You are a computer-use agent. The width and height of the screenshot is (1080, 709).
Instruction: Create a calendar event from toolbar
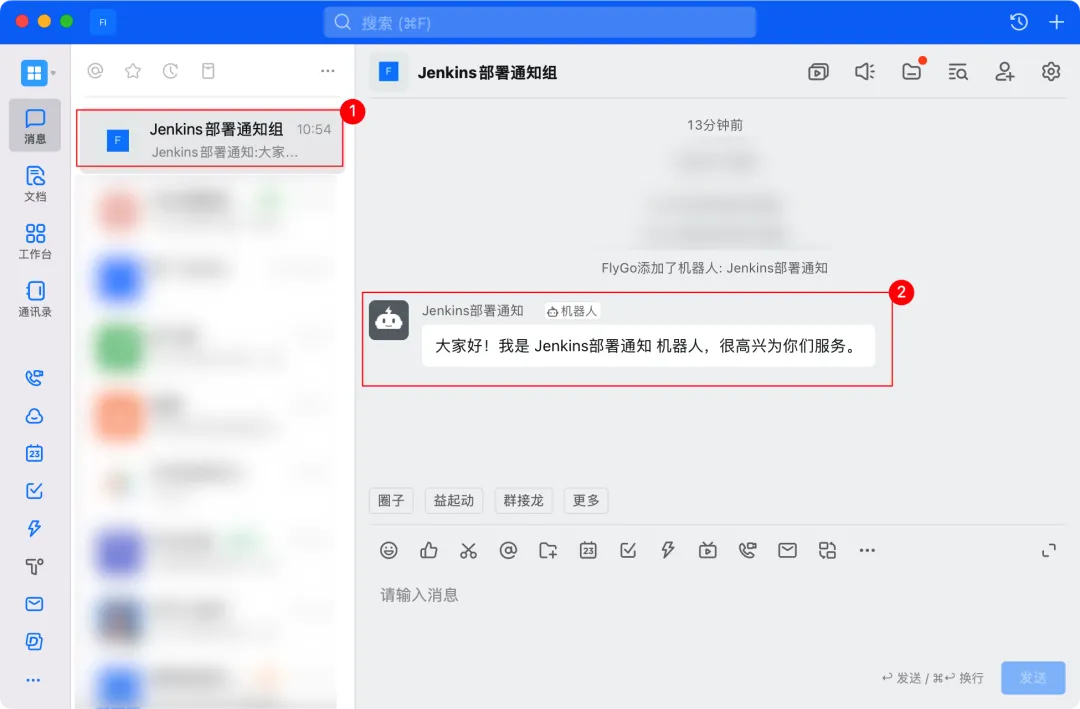click(x=588, y=550)
